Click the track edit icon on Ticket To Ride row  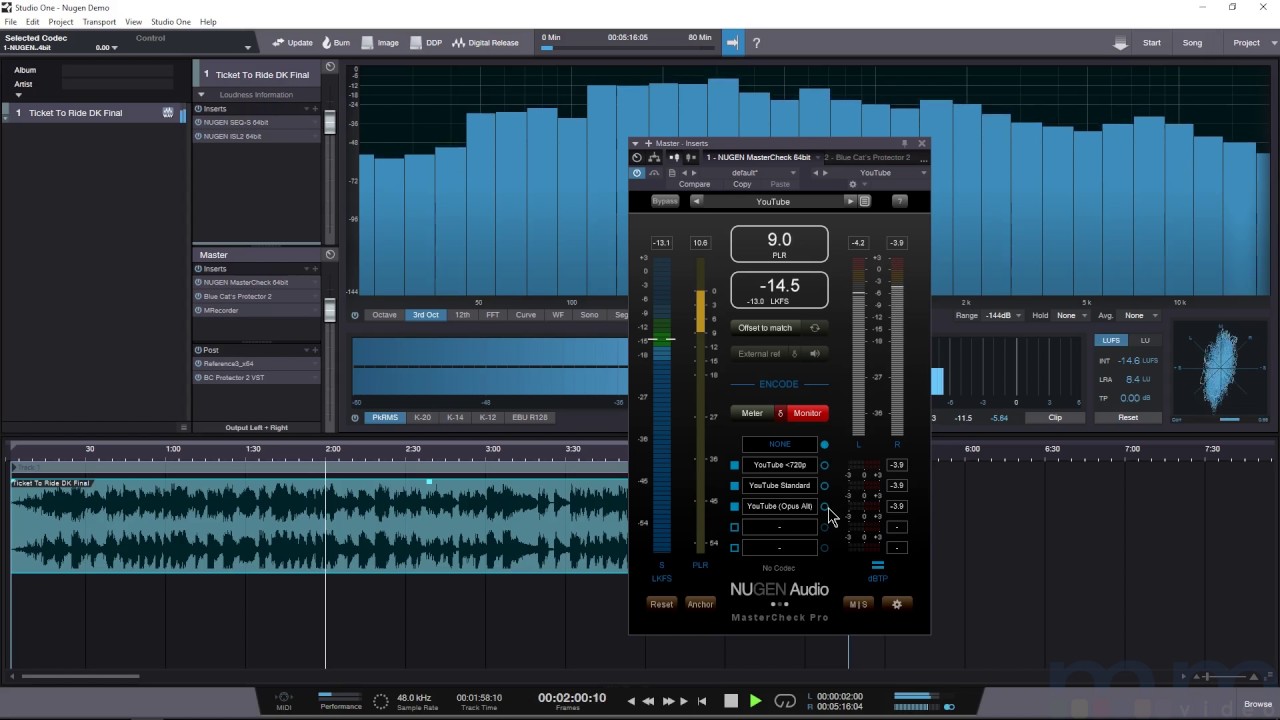coord(168,113)
